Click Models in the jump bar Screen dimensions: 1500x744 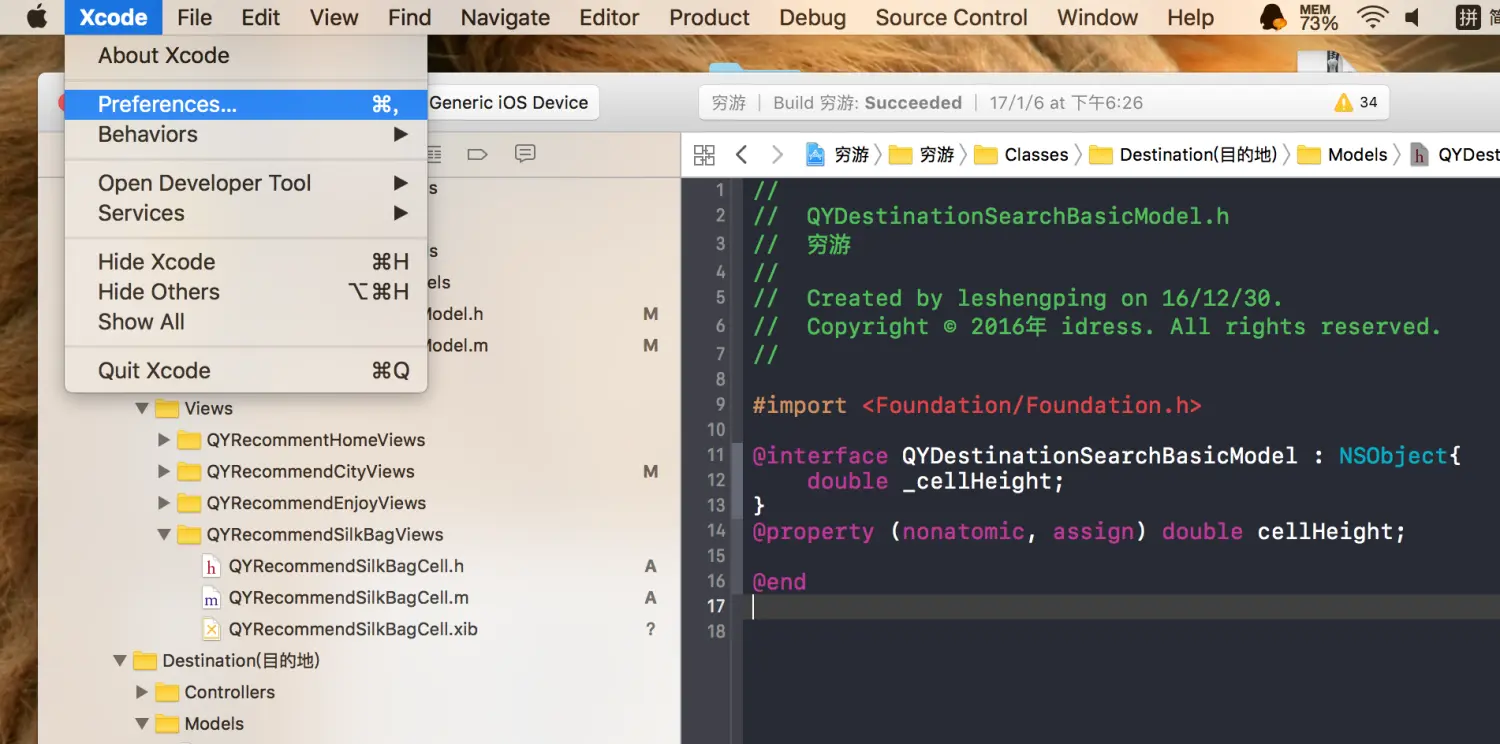1343,154
